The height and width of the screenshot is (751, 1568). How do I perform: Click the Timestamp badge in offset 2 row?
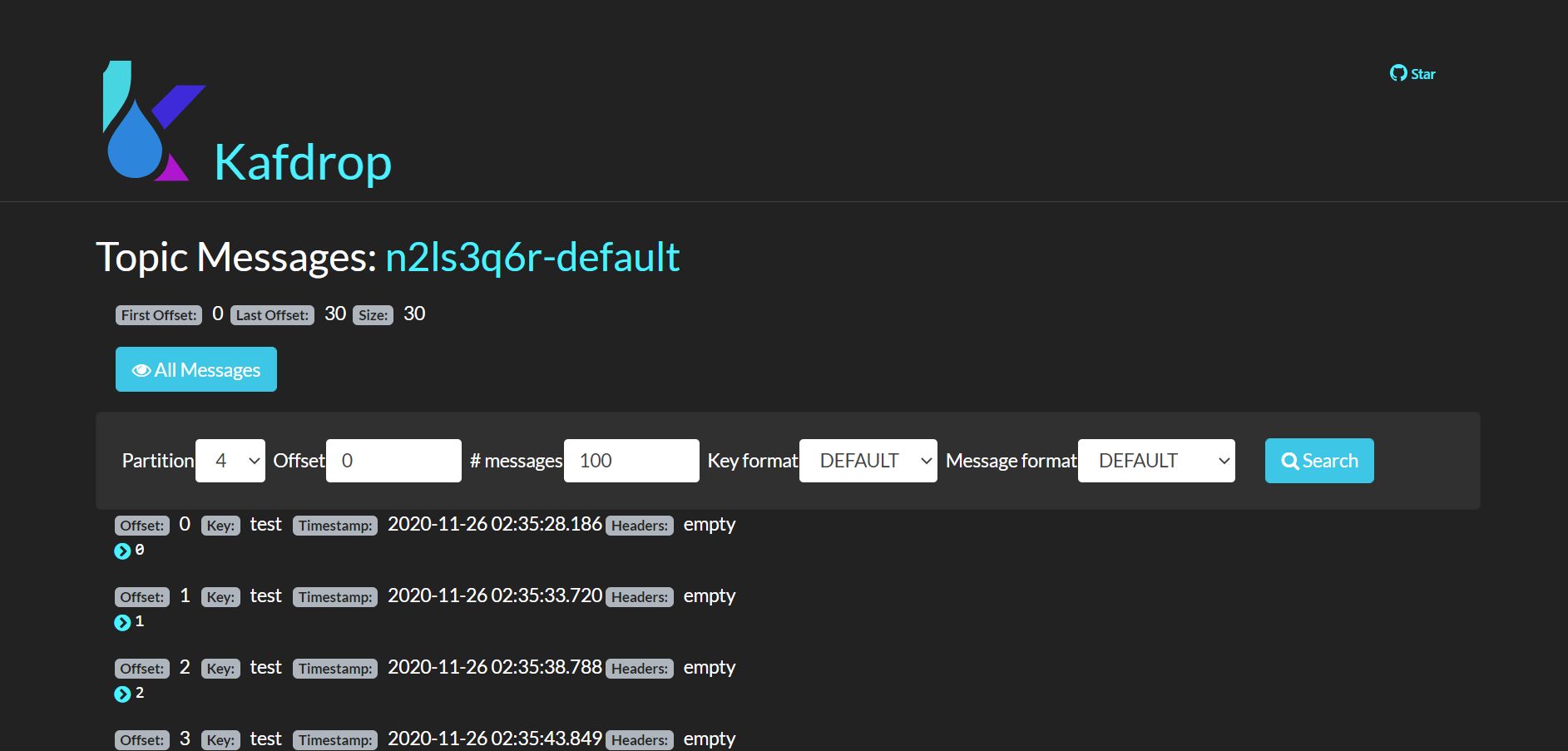coord(335,669)
